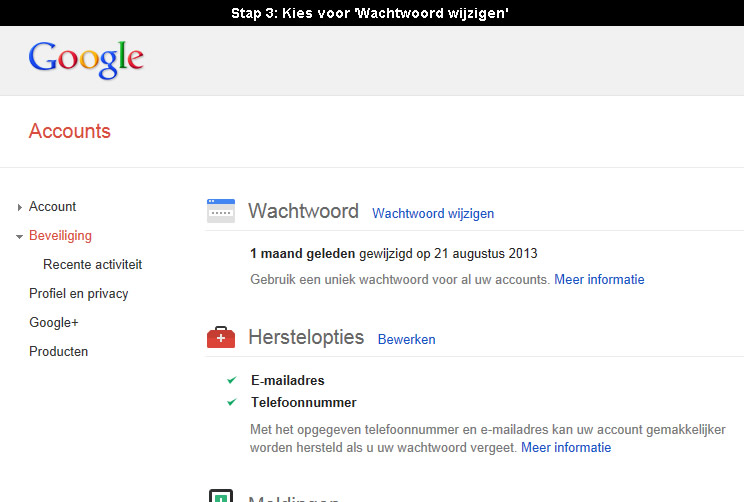The image size is (744, 502).
Task: Click the Telefoonnummer recovery entry
Action: tap(304, 402)
